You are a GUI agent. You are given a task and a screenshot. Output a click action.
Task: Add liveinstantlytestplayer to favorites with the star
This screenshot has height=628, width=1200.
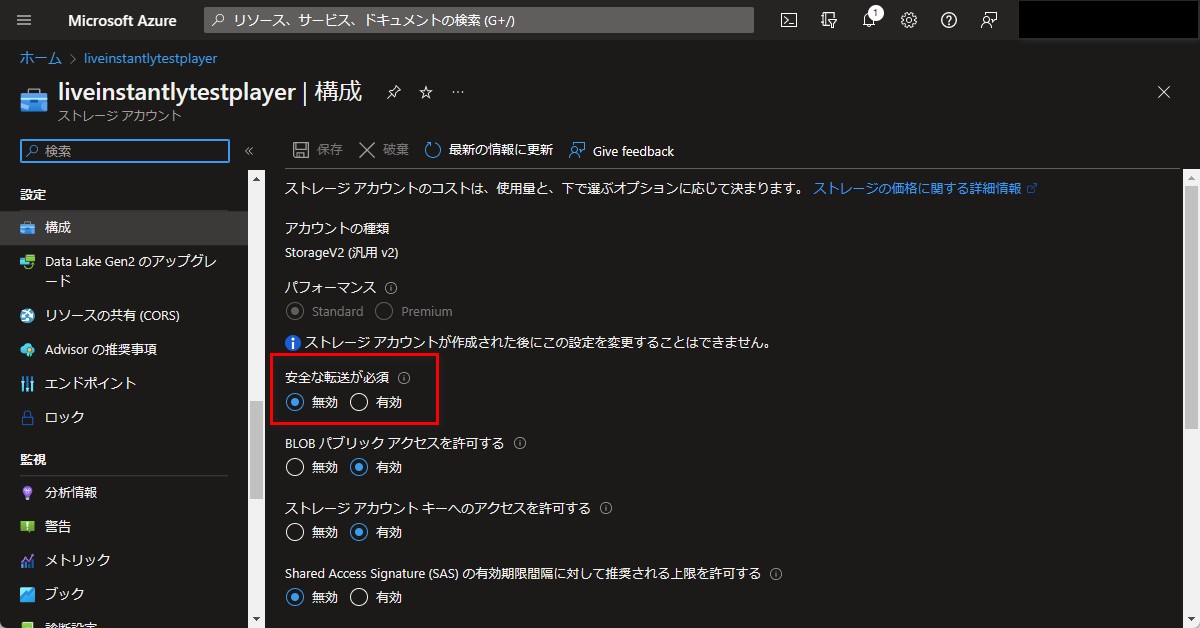tap(425, 92)
